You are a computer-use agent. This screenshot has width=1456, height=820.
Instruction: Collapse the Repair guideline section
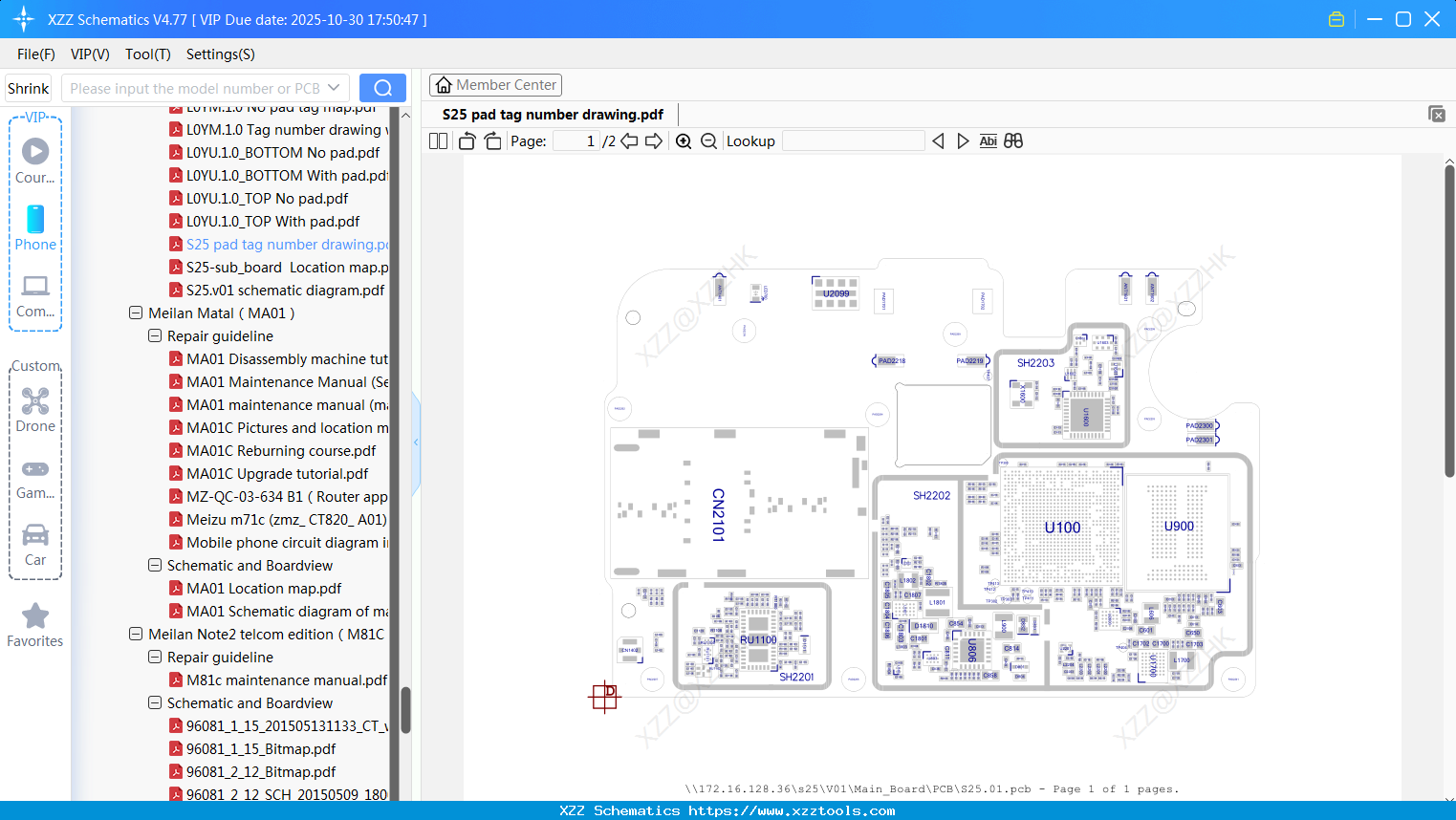[154, 335]
